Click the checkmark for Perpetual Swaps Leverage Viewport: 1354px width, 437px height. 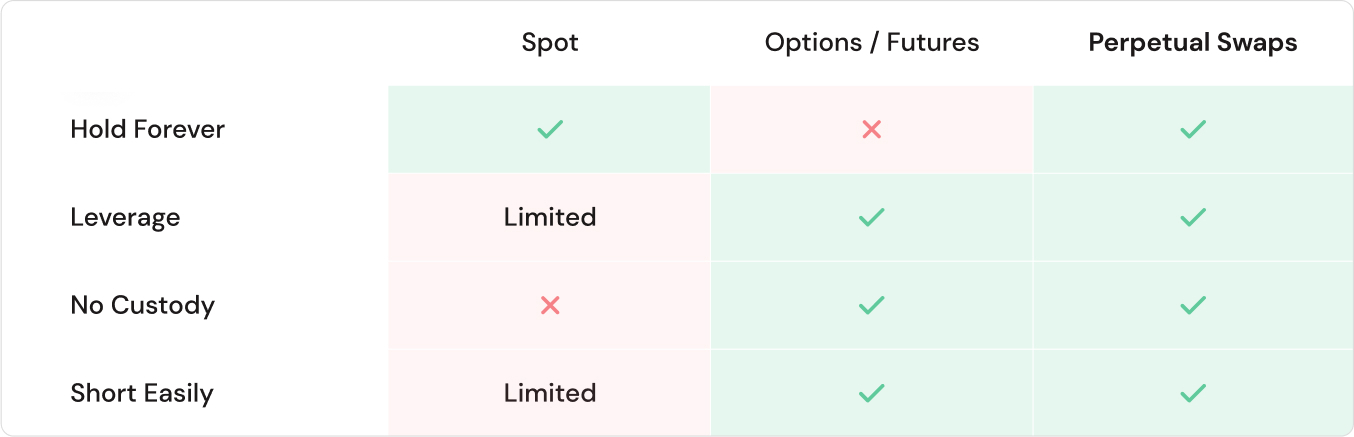click(x=1192, y=217)
